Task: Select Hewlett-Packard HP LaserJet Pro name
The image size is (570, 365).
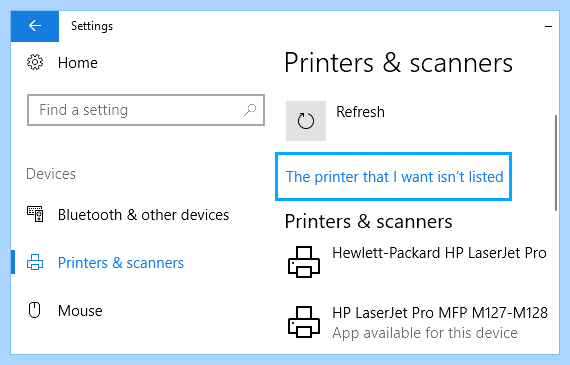Action: (439, 253)
